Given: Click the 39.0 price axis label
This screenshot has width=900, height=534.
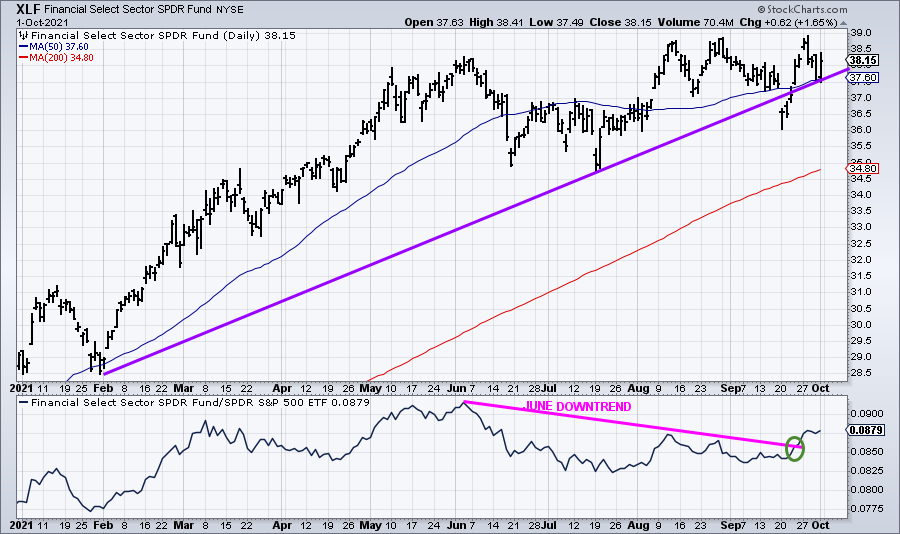Looking at the screenshot, I should tap(862, 33).
